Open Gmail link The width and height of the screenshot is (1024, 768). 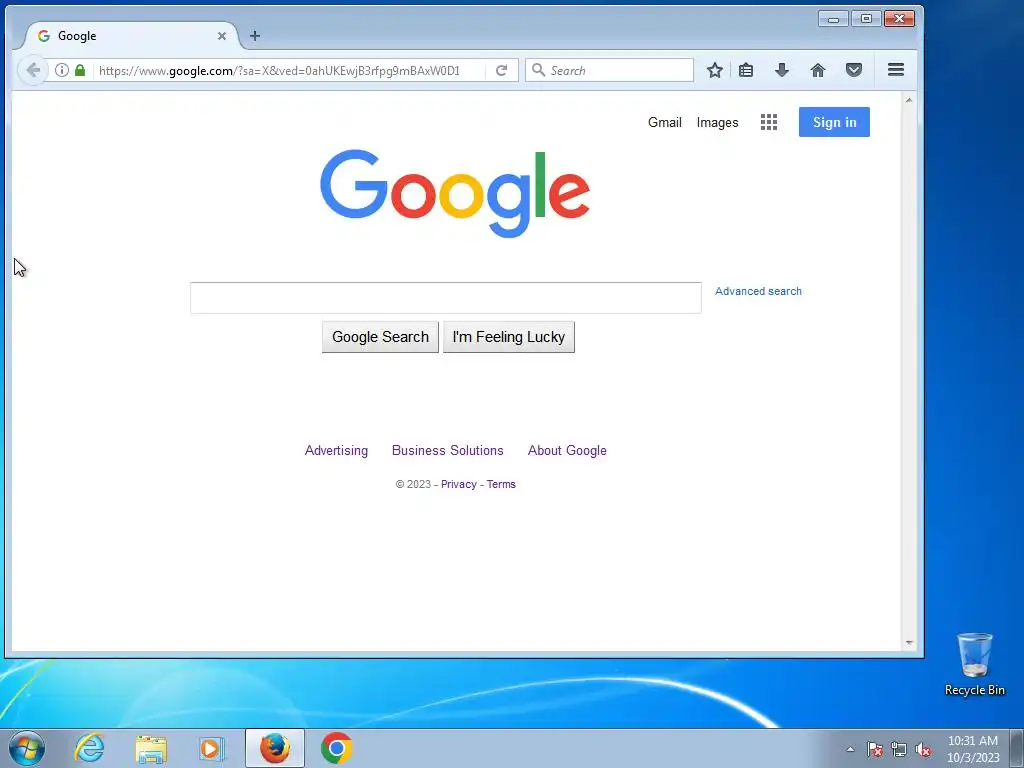pos(665,122)
